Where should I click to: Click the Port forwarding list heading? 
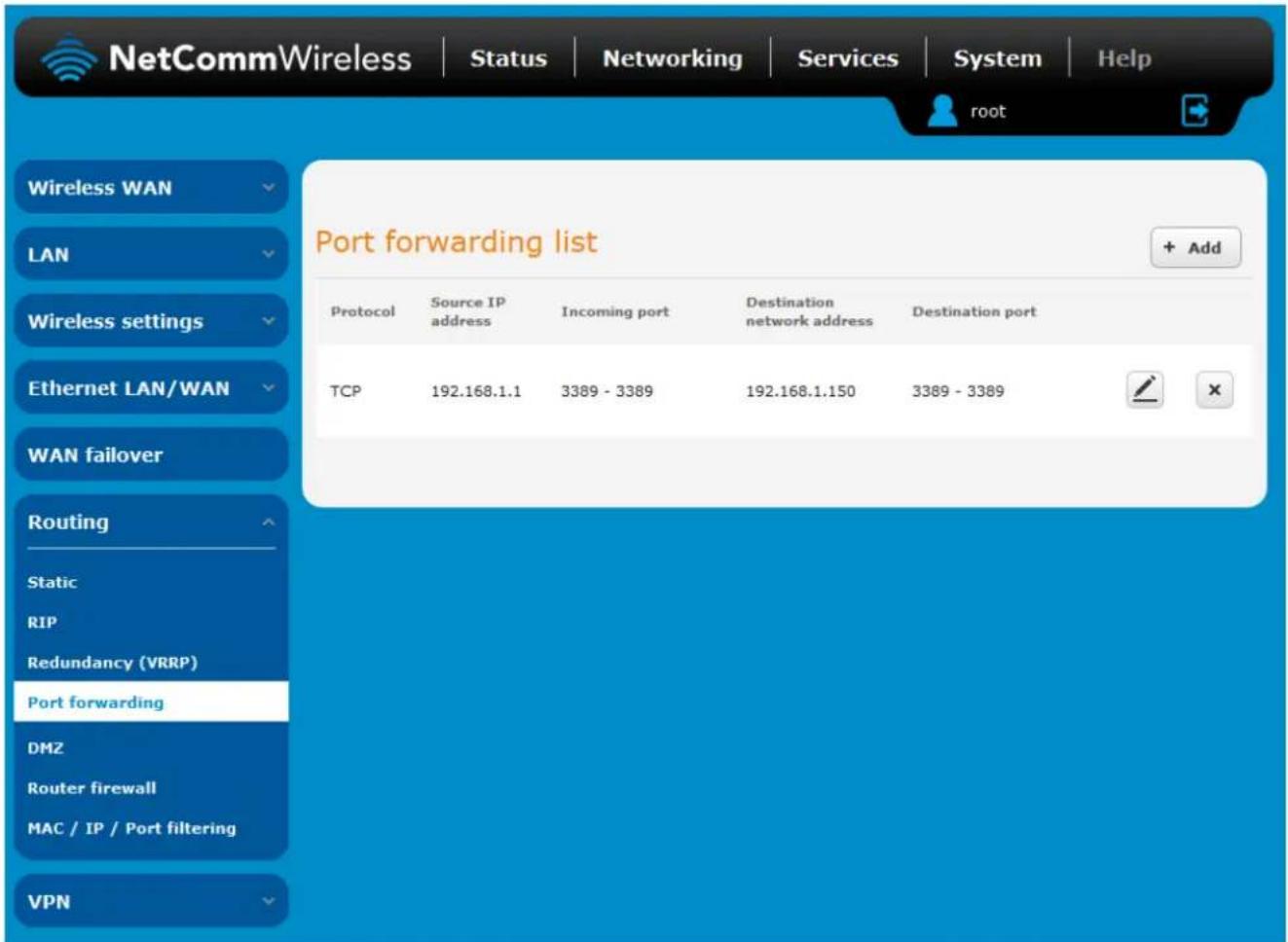coord(457,241)
